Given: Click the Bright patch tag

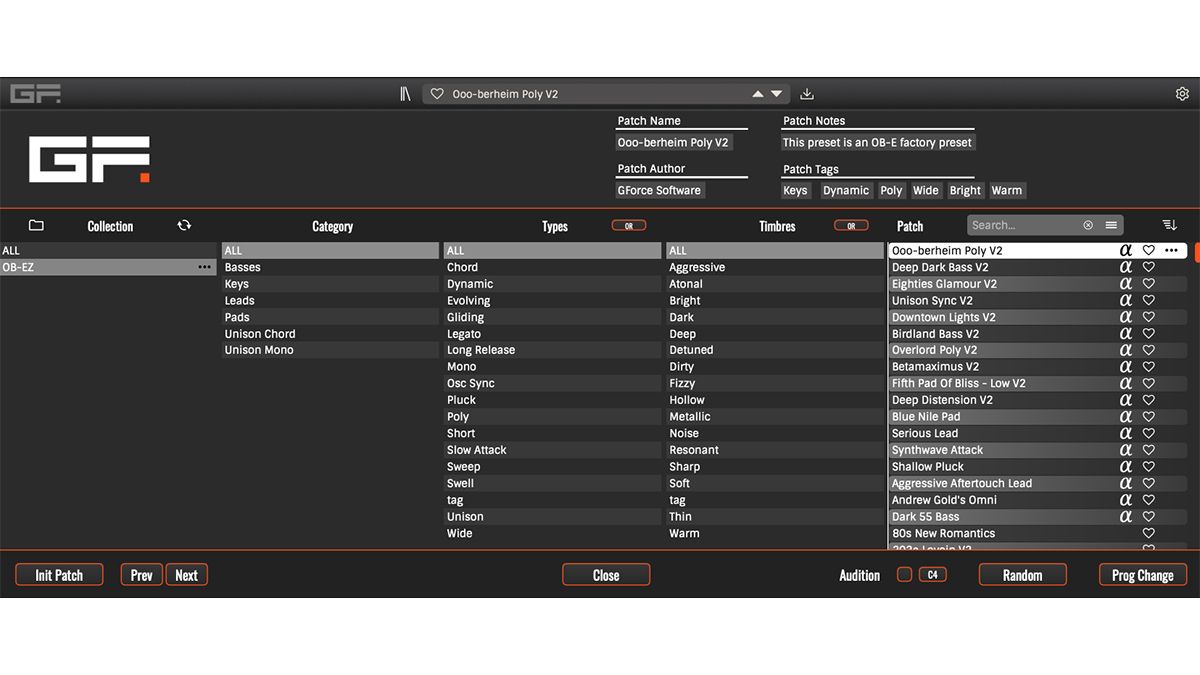Looking at the screenshot, I should (x=965, y=191).
